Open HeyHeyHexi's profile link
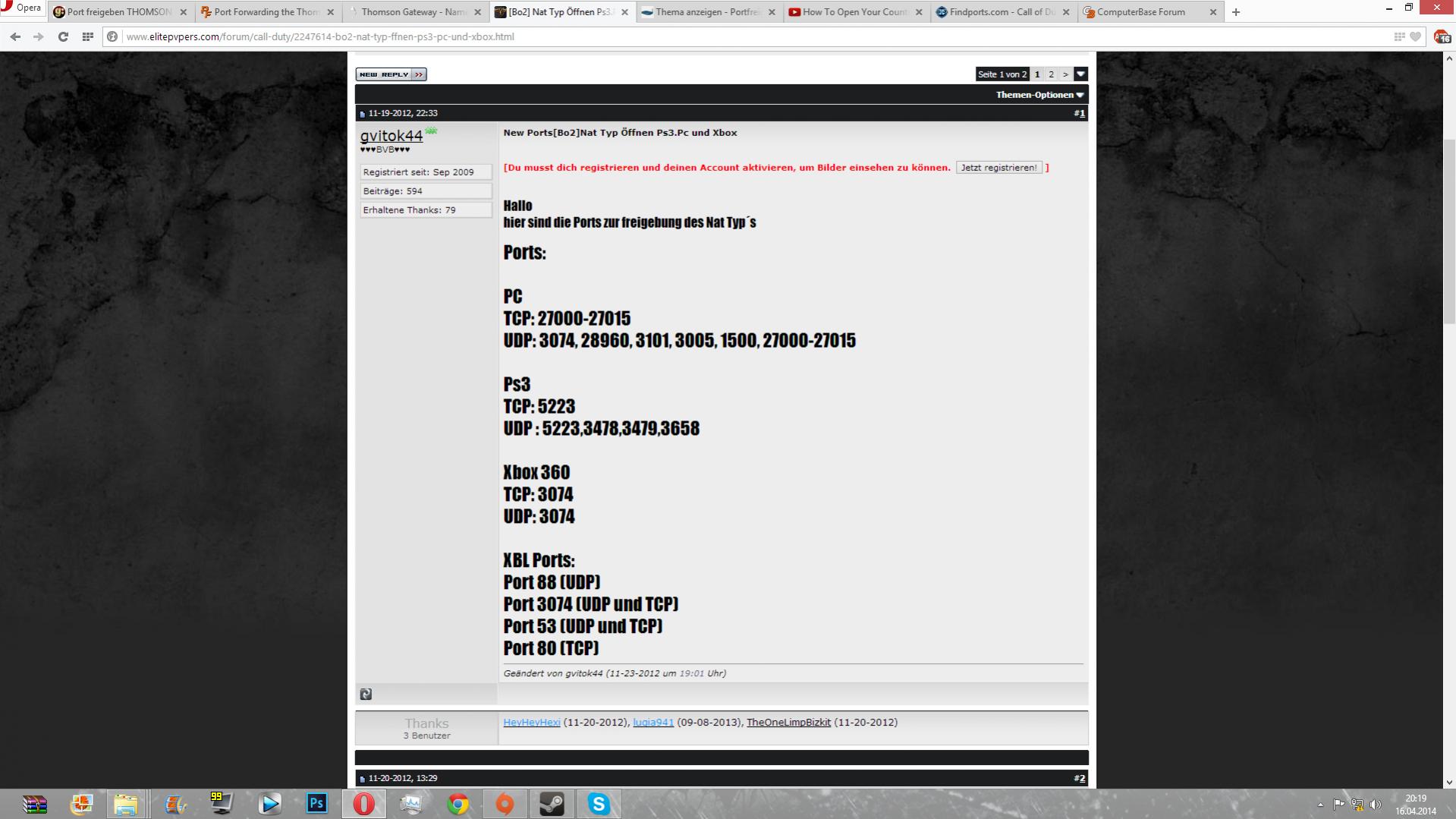Screen dimensions: 1456x819 pos(532,723)
